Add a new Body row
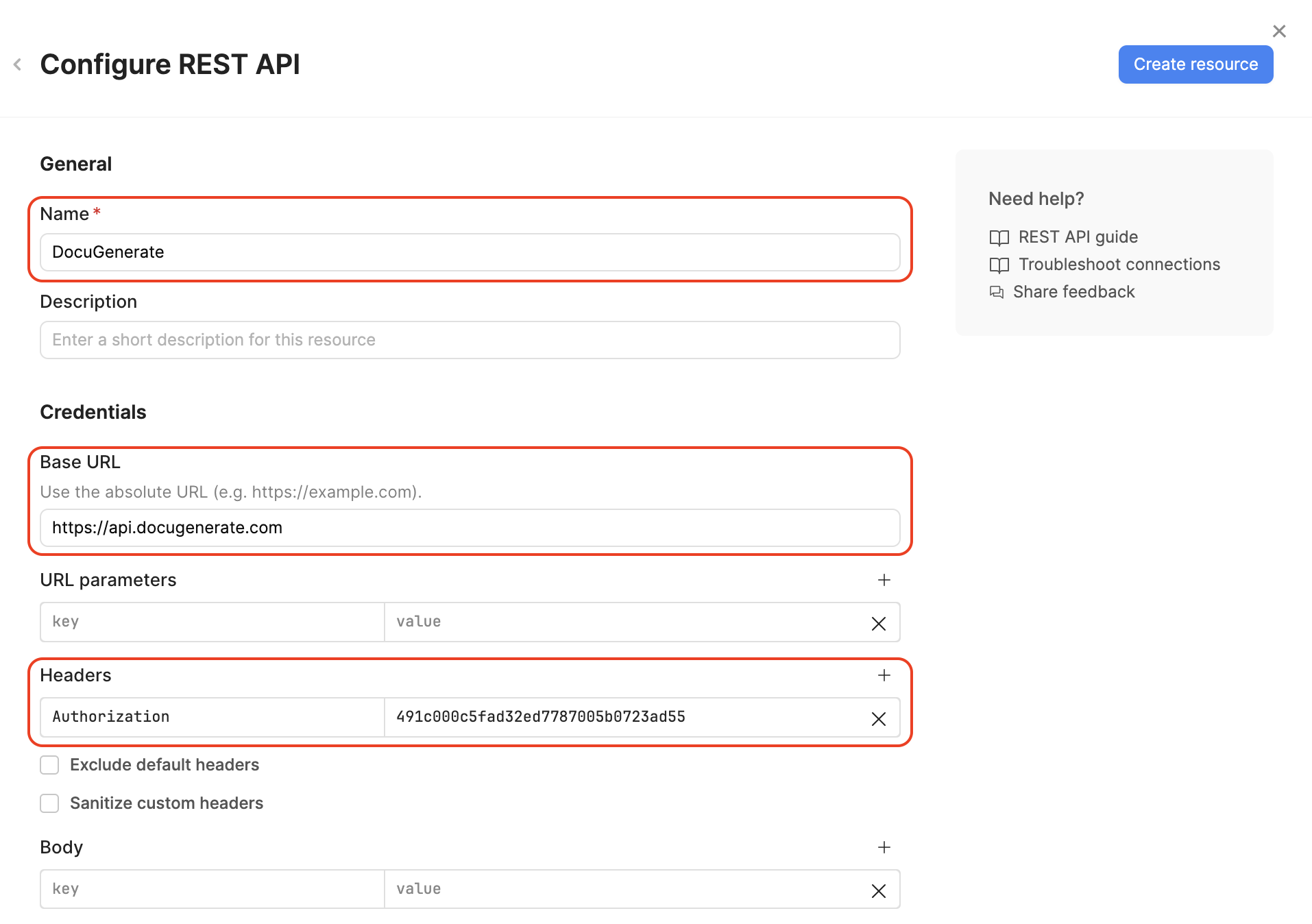The height and width of the screenshot is (924, 1312). coord(884,847)
